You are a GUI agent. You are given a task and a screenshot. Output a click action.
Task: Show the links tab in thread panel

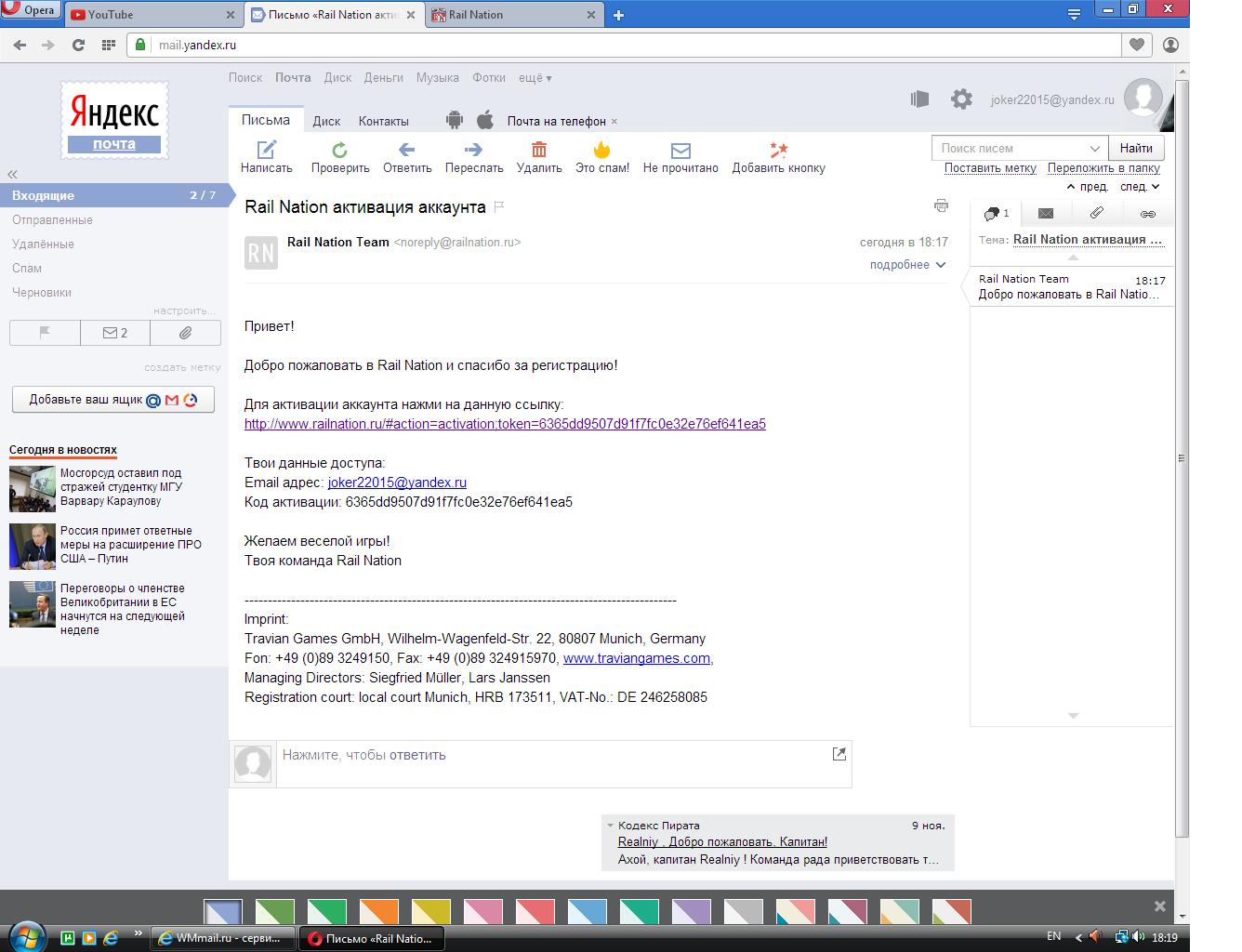tap(1148, 213)
